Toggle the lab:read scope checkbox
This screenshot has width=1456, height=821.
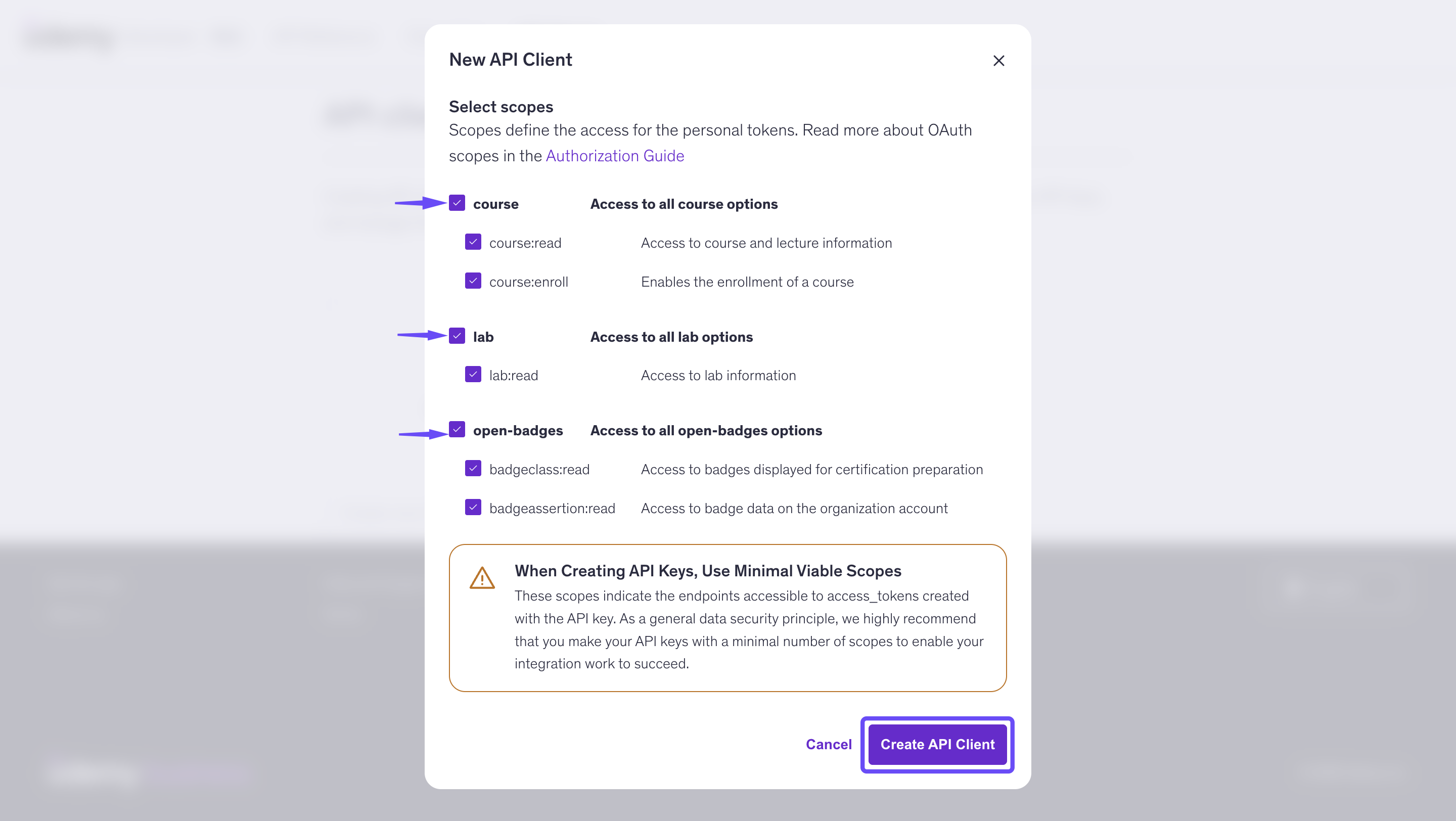point(473,375)
